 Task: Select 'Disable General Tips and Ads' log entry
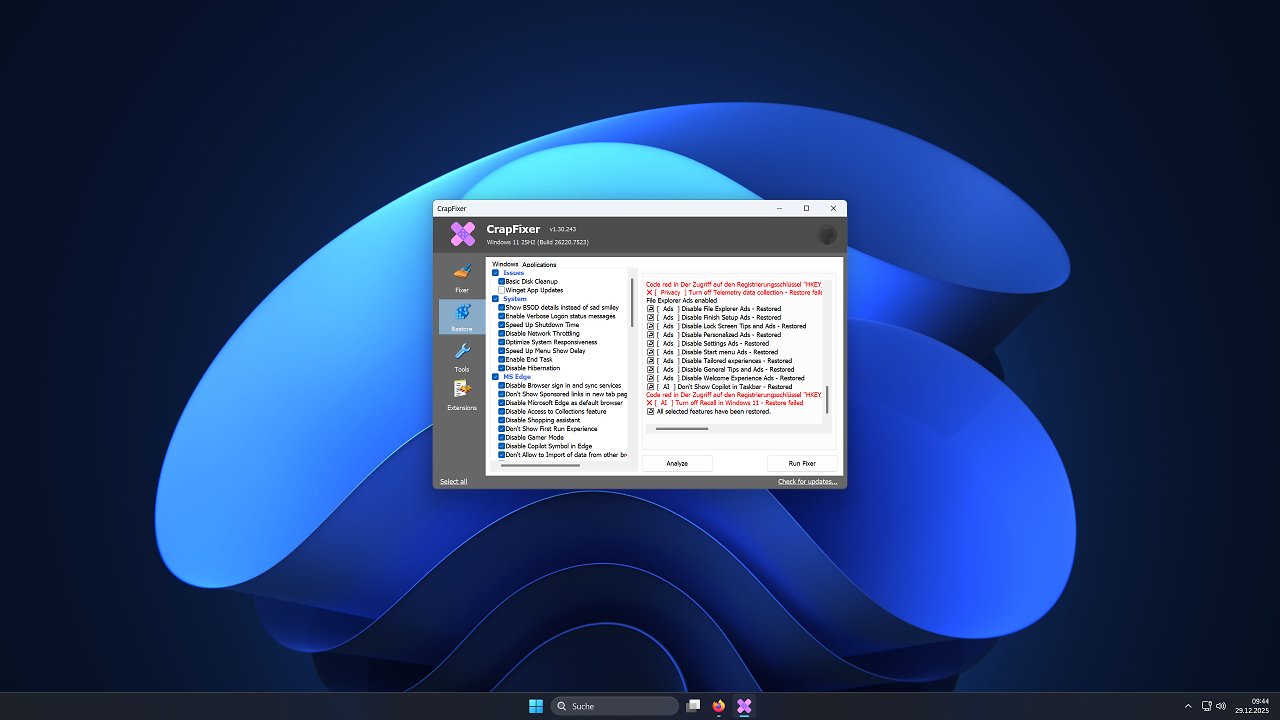point(720,369)
